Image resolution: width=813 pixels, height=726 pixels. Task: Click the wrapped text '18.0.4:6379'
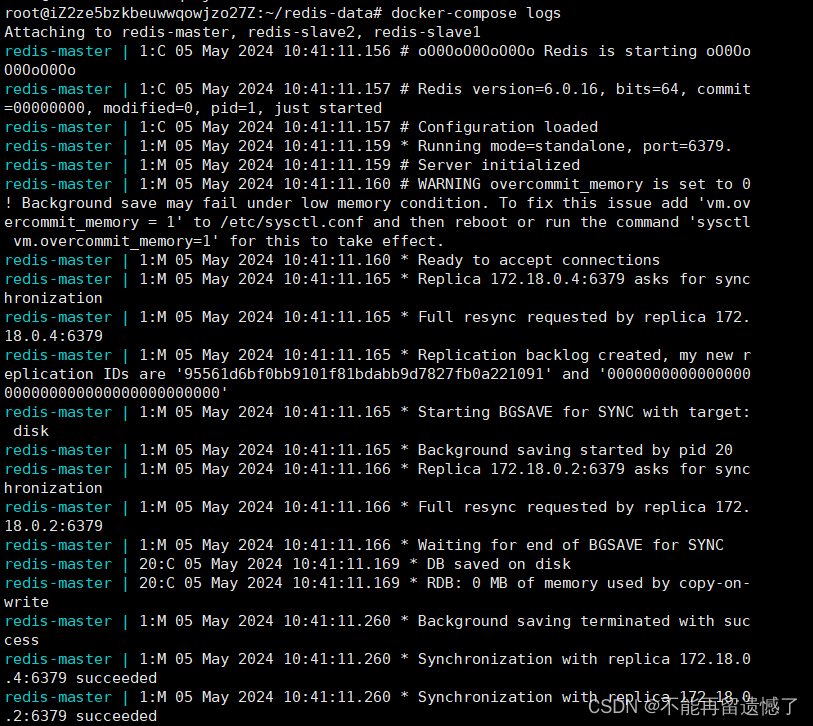tap(53, 336)
